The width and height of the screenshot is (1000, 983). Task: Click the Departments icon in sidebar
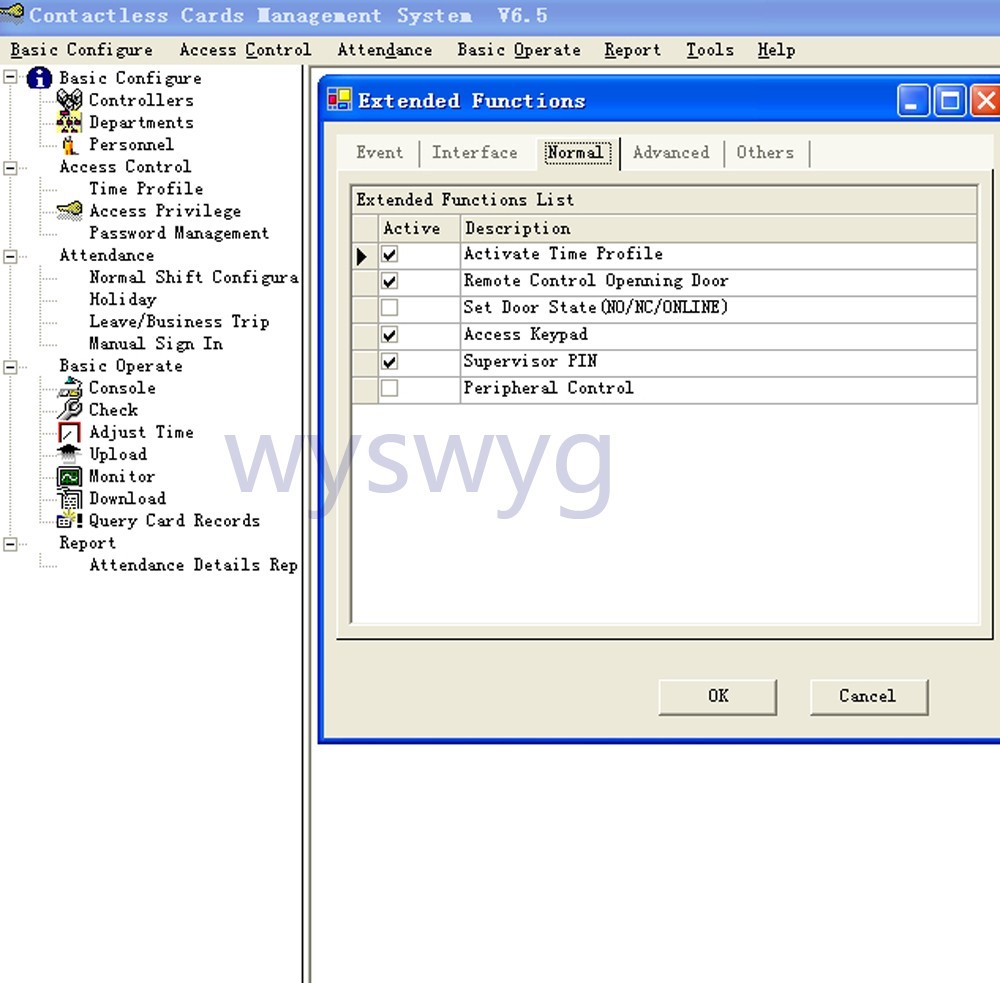[69, 122]
